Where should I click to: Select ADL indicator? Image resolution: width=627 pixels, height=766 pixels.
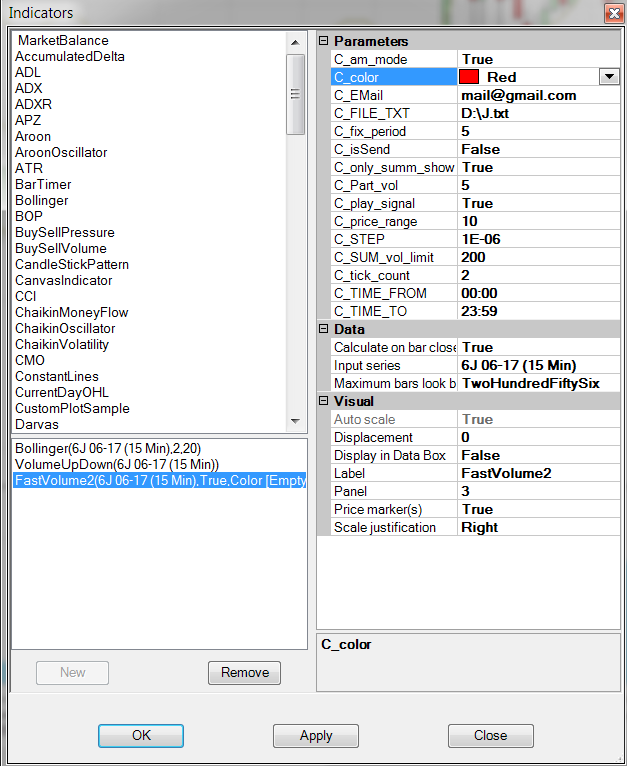(28, 72)
